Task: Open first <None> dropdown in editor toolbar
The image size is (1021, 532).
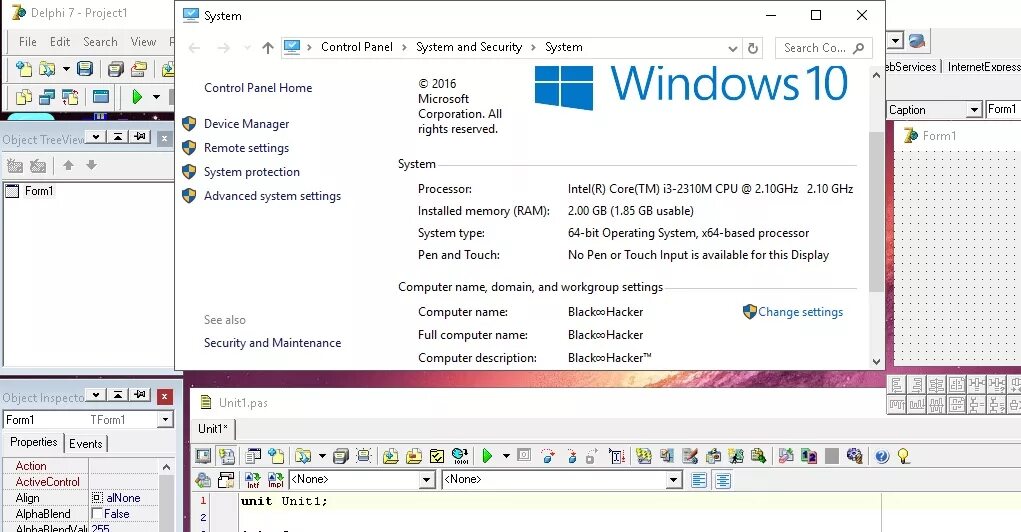Action: point(427,480)
